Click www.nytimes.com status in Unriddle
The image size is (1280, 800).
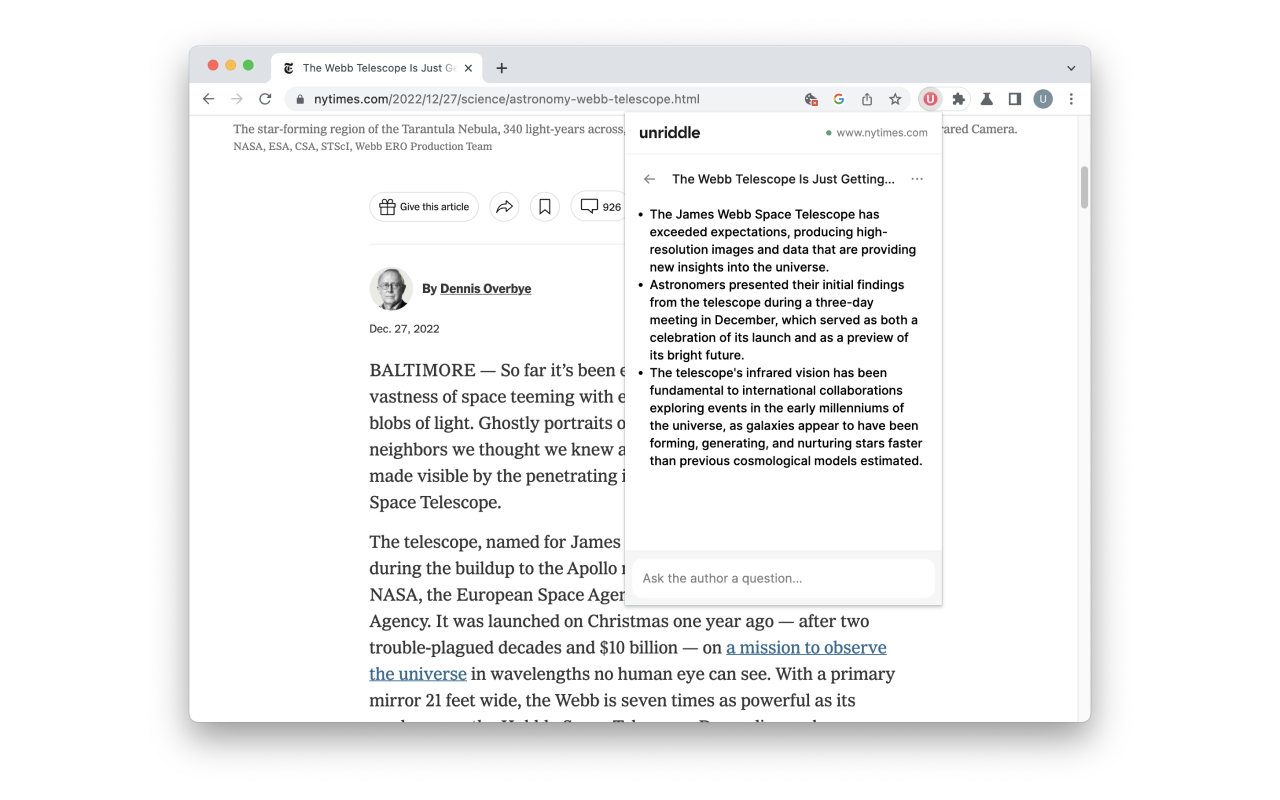876,132
